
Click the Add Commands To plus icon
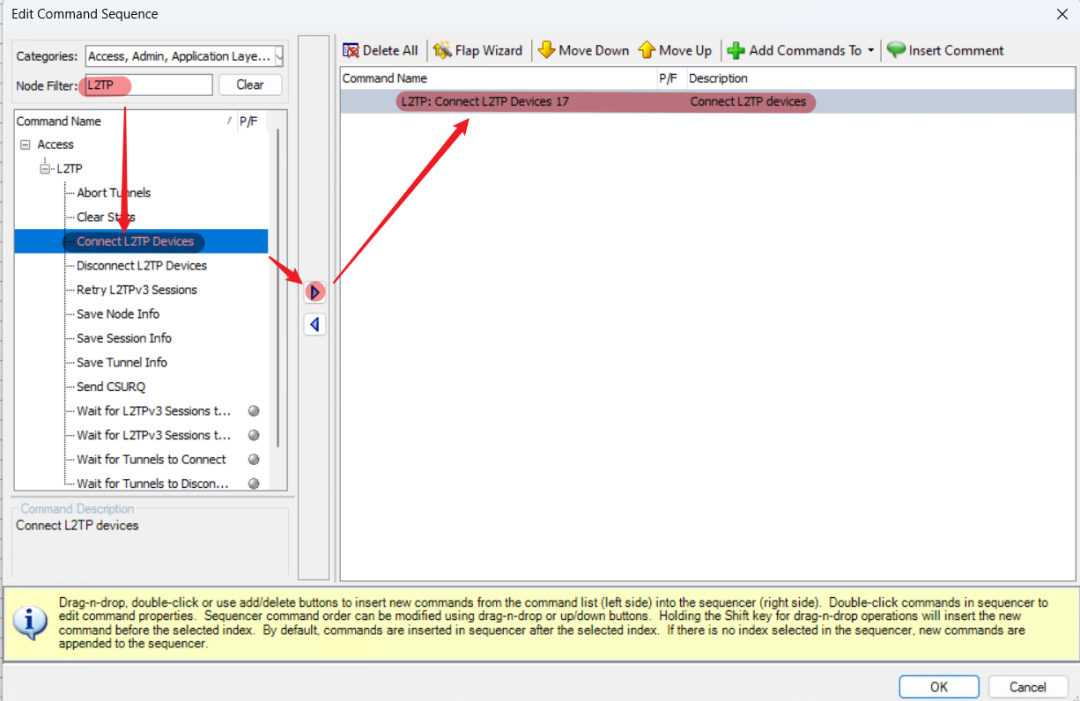click(x=736, y=50)
